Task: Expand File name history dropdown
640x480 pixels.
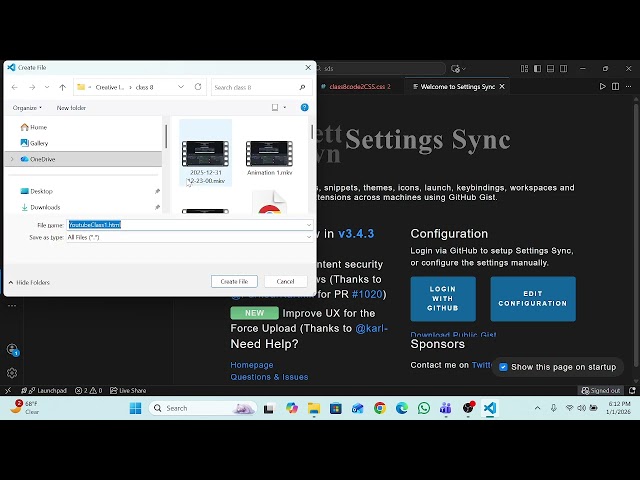Action: (x=309, y=225)
